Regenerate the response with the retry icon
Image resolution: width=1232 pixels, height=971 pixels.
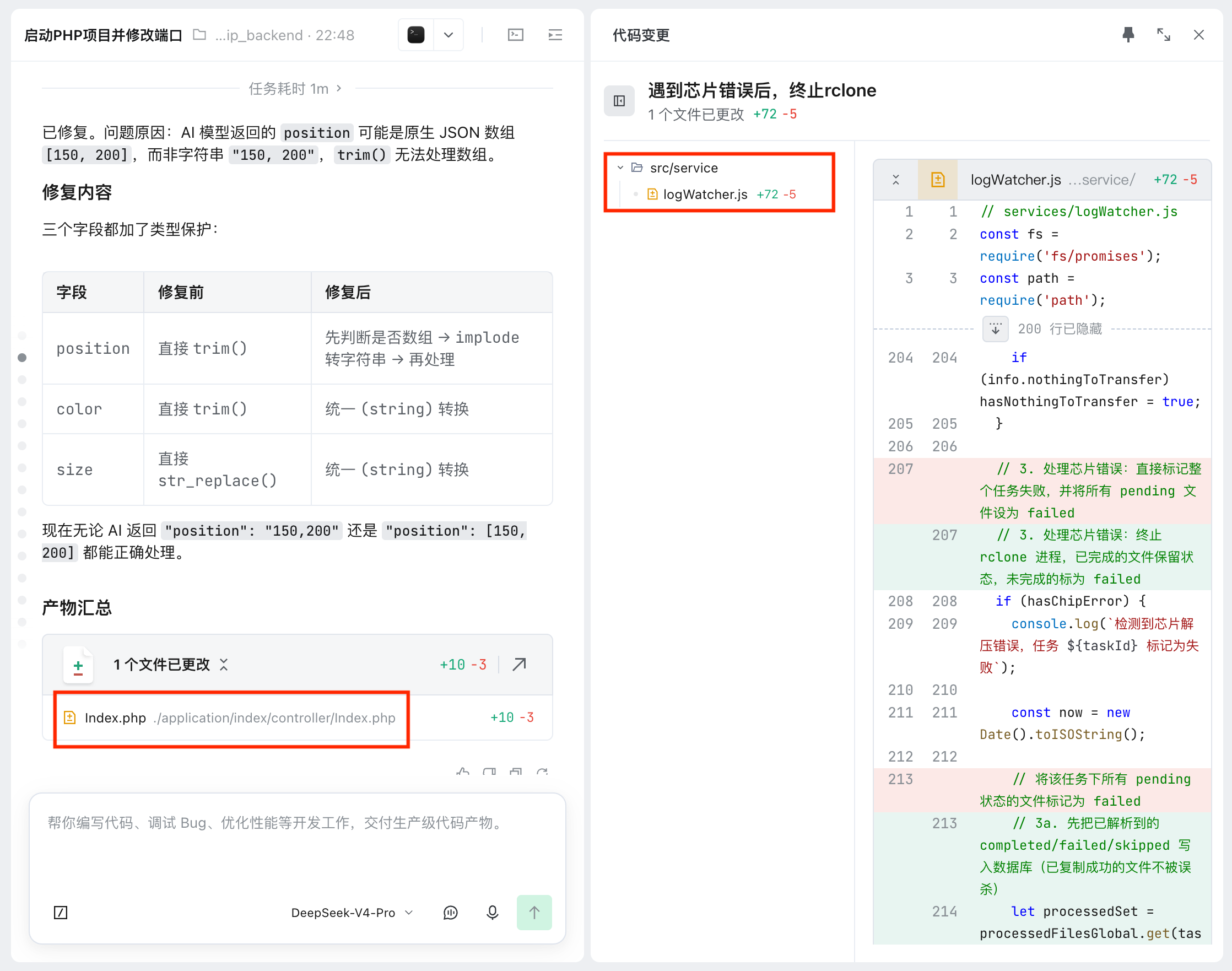pyautogui.click(x=542, y=772)
